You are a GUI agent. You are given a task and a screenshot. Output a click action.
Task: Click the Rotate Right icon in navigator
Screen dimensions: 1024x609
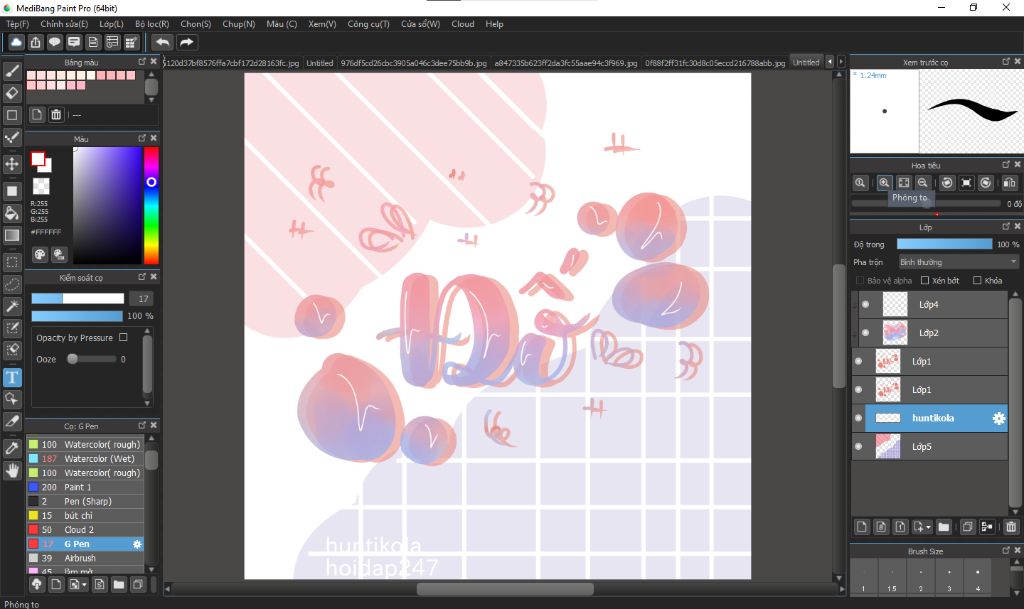985,183
